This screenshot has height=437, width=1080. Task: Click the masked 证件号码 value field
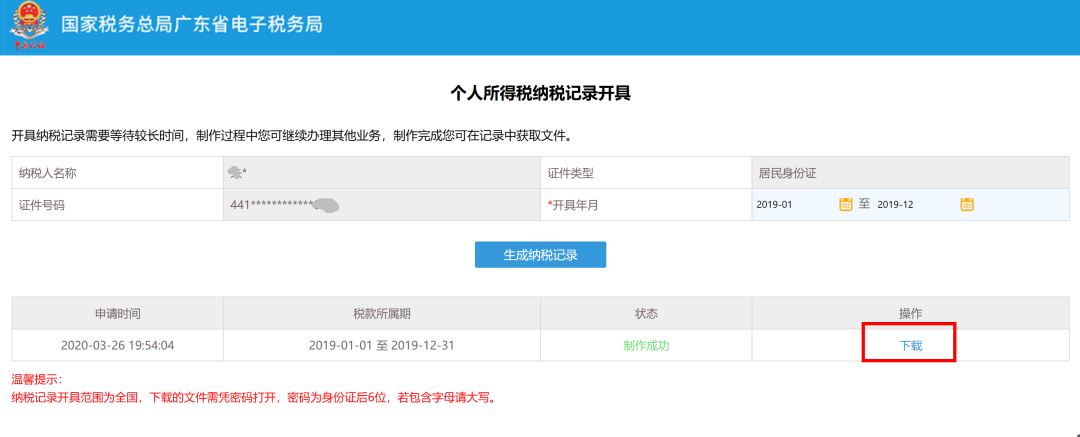[x=380, y=205]
